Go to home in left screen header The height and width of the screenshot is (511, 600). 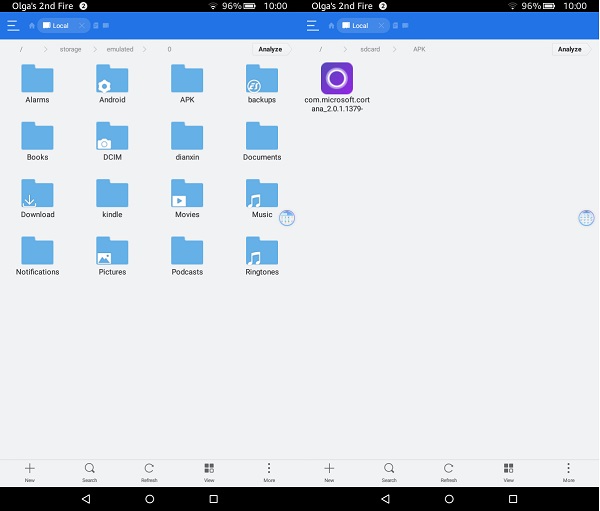(x=32, y=26)
